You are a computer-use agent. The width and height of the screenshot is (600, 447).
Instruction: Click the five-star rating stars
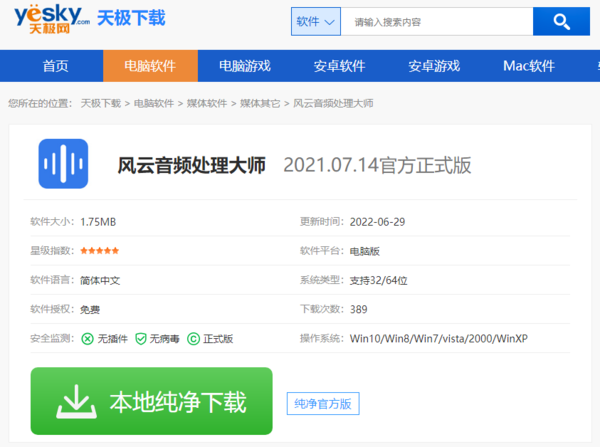pyautogui.click(x=100, y=251)
